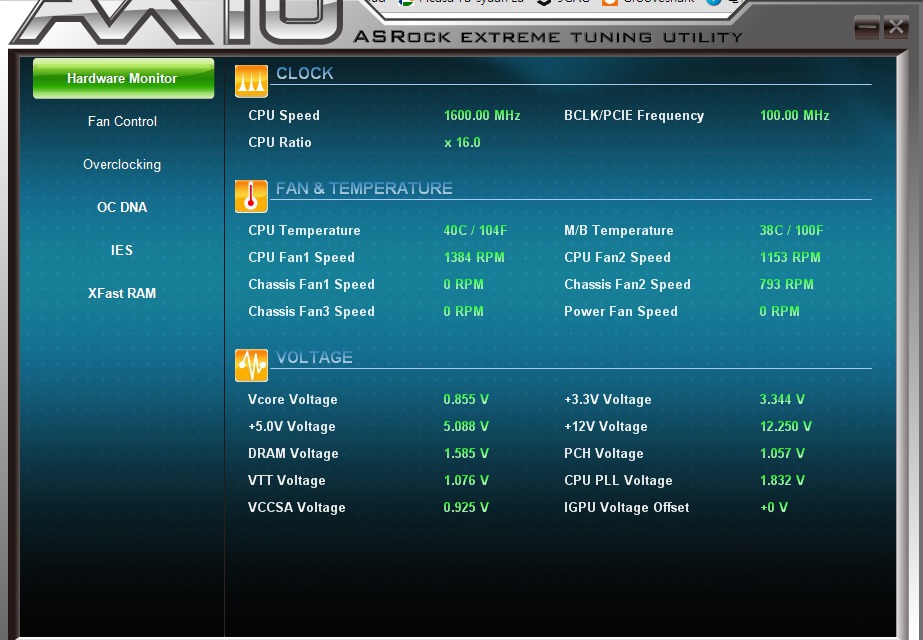Click the ASRock Extreme Tuning Utility title
The height and width of the screenshot is (640, 923).
pos(548,37)
